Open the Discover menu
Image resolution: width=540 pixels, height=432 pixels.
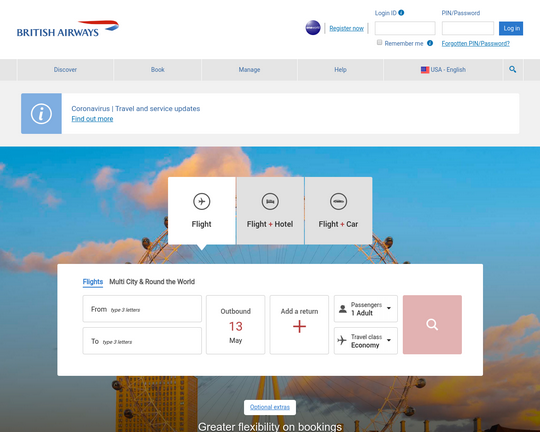click(x=65, y=70)
